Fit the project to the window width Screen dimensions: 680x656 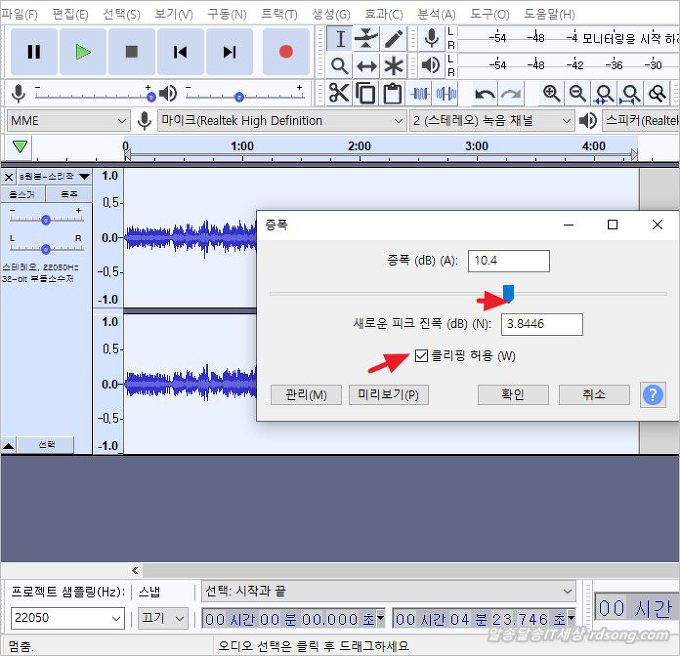pos(631,93)
